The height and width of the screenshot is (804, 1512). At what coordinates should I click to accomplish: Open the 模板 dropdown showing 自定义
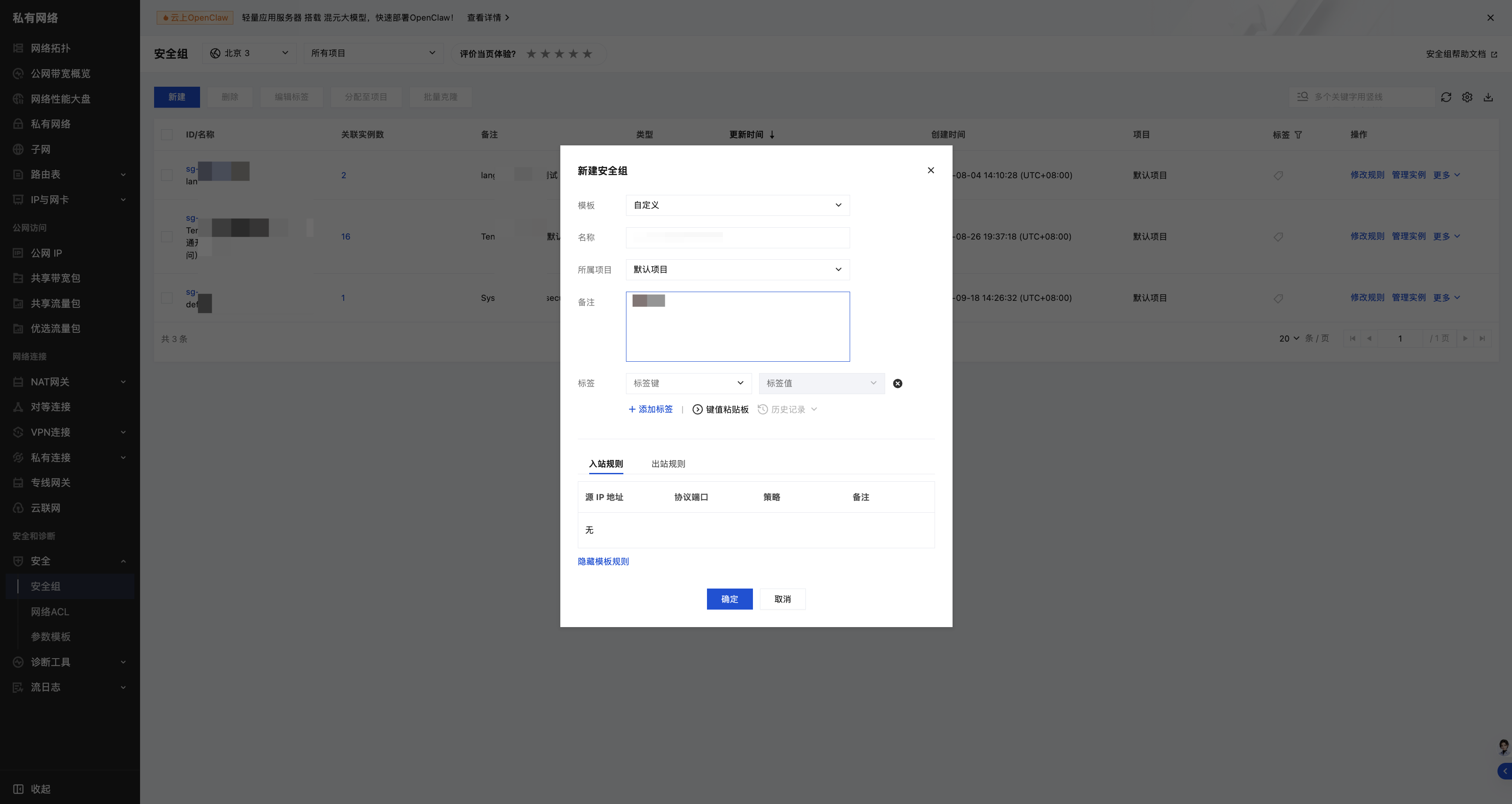point(737,205)
